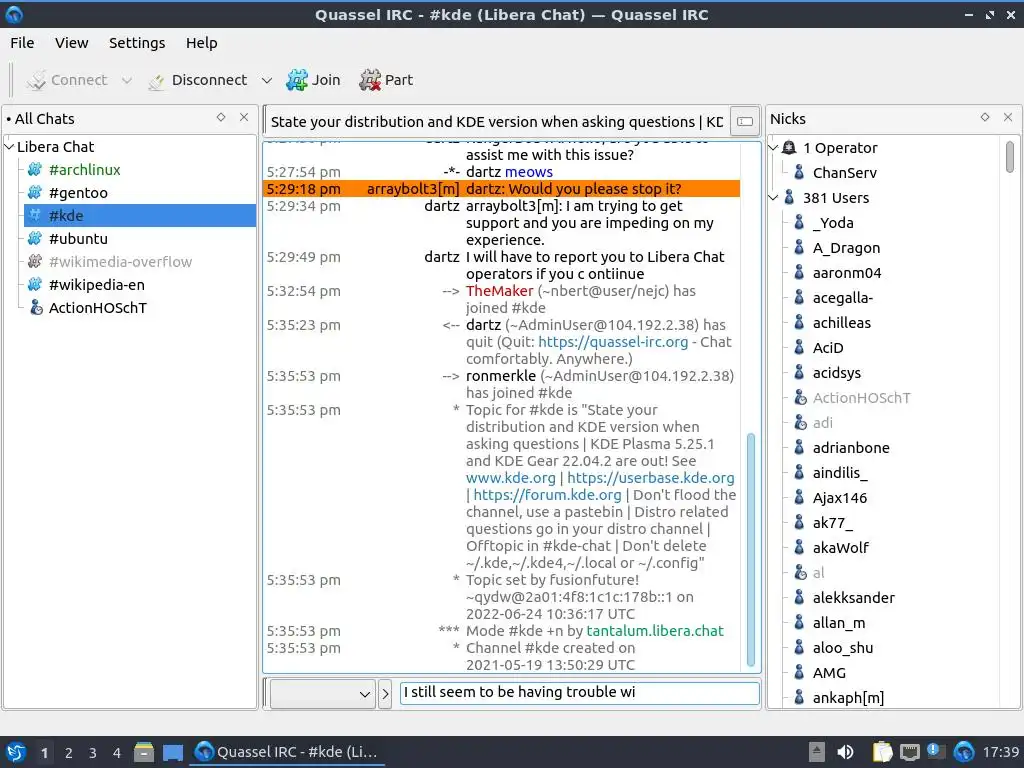1024x768 pixels.
Task: Select acegalla- in the nick list
Action: coord(842,298)
